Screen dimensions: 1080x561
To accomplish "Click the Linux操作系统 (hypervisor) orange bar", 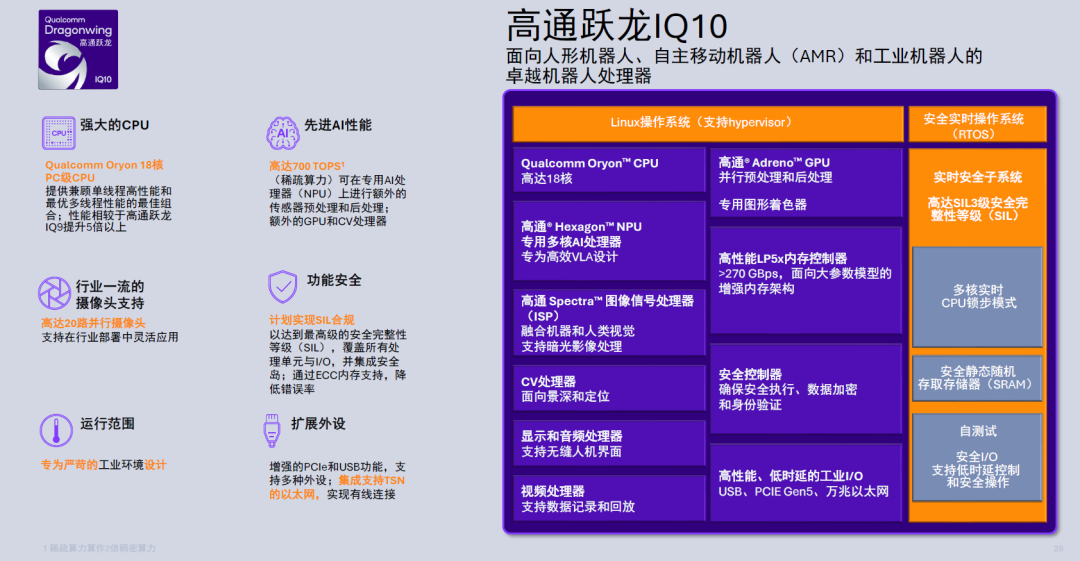I will tap(707, 123).
